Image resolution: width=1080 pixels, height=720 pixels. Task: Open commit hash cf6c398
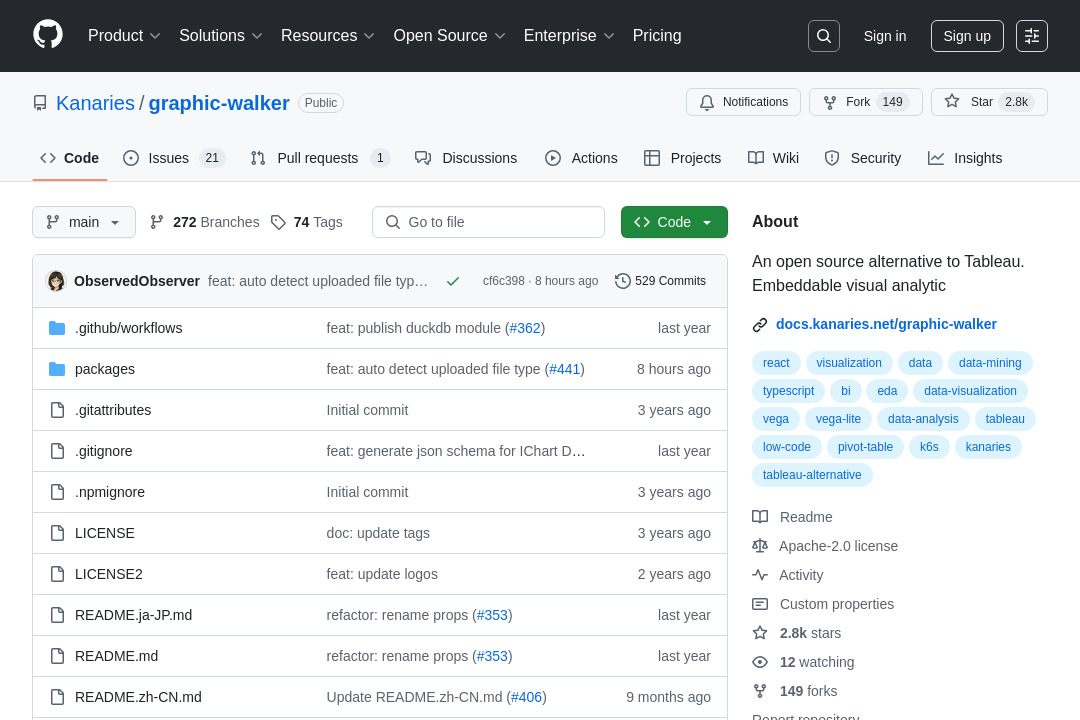(503, 281)
